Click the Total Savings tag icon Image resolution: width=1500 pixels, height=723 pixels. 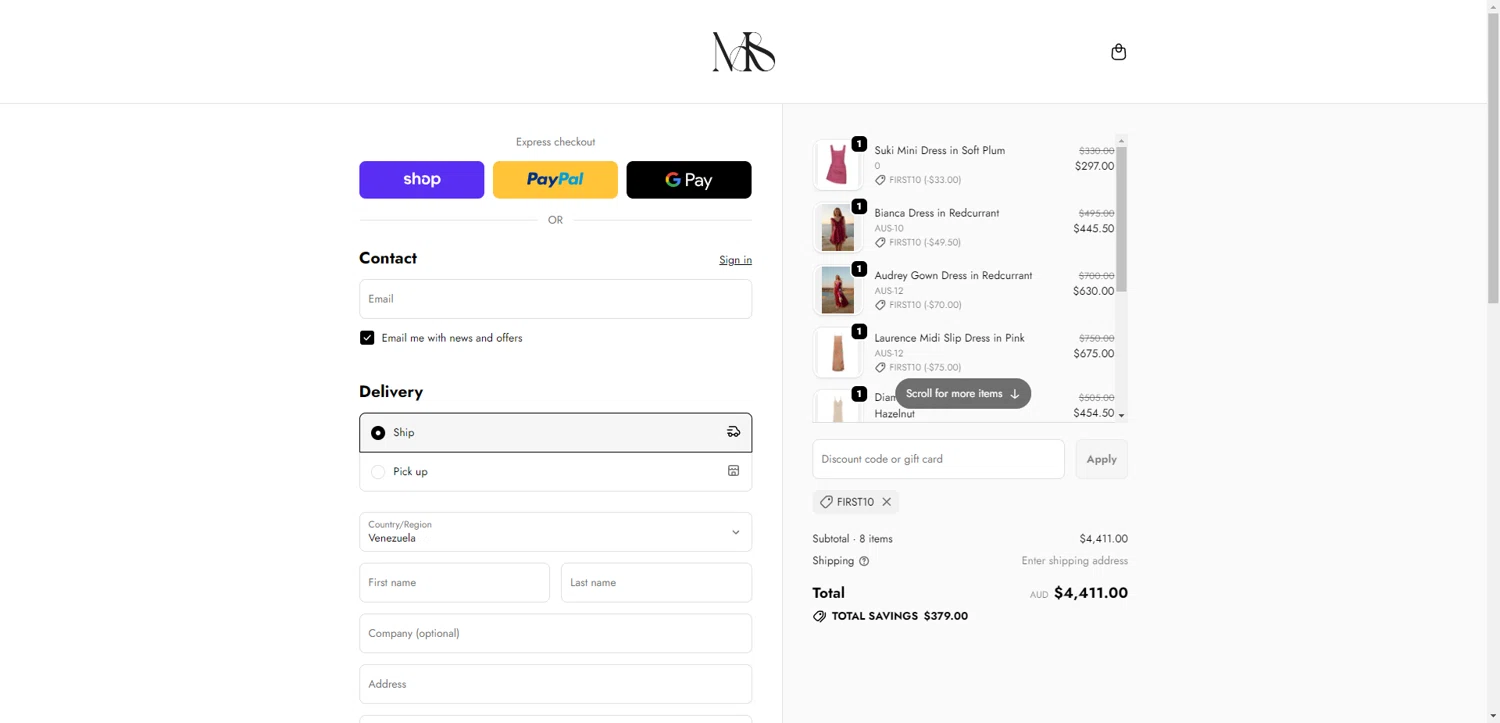point(819,616)
